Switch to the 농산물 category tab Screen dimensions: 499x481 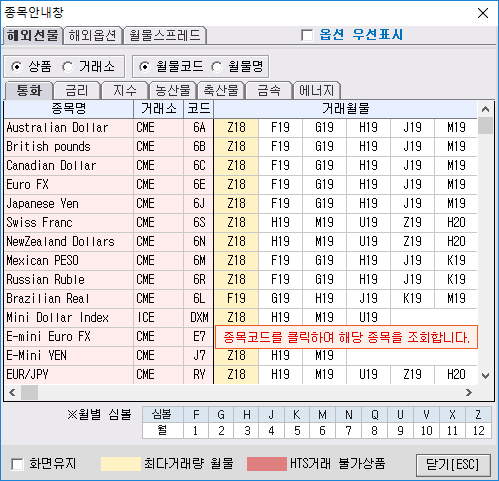[x=173, y=90]
